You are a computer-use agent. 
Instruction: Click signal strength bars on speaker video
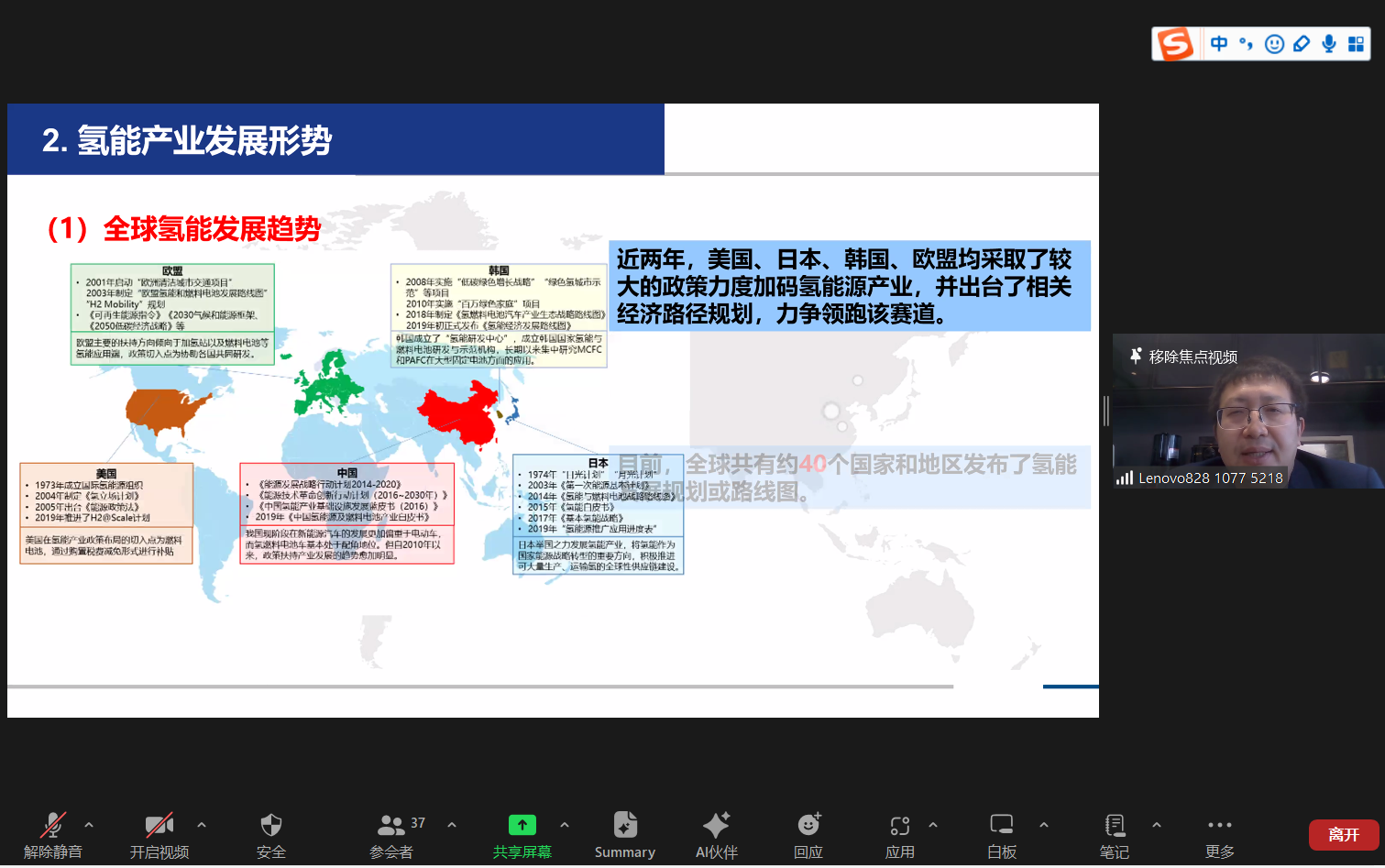point(1125,478)
